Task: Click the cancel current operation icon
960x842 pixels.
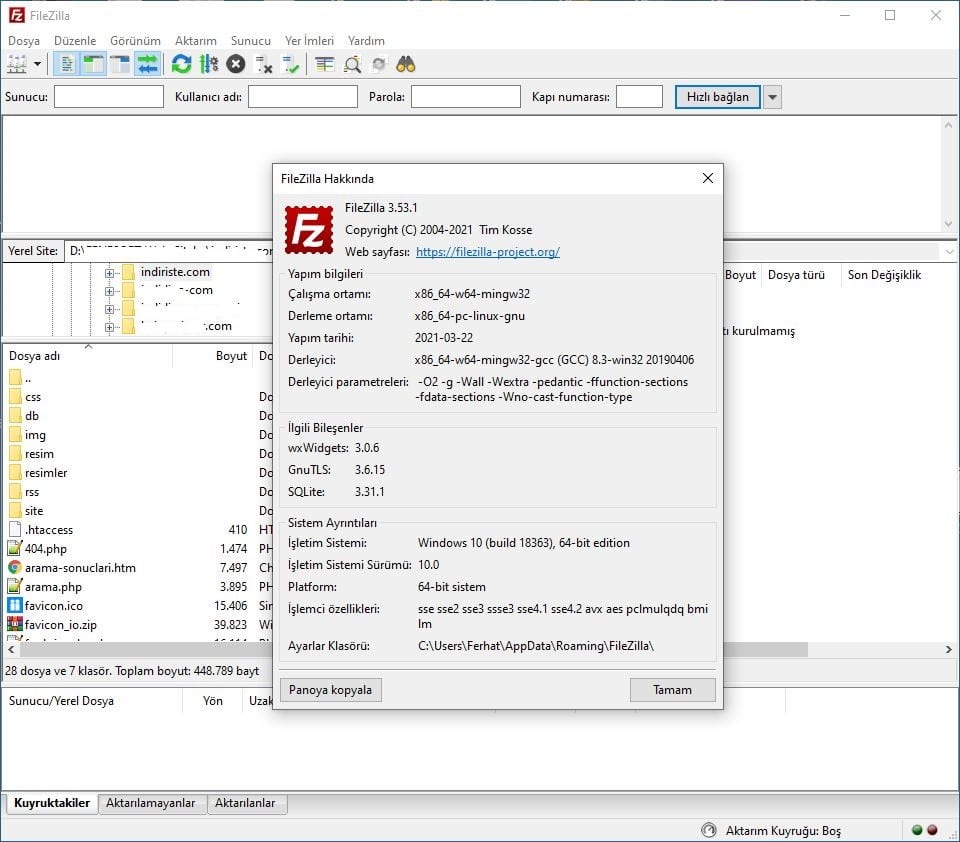Action: (x=236, y=64)
